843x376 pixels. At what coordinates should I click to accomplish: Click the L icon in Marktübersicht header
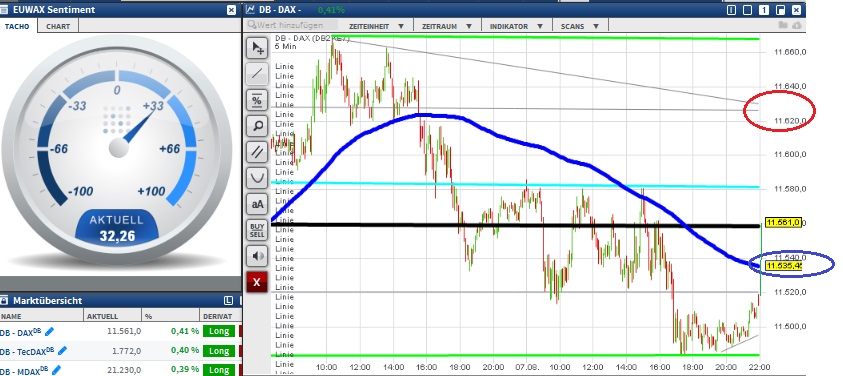point(228,300)
